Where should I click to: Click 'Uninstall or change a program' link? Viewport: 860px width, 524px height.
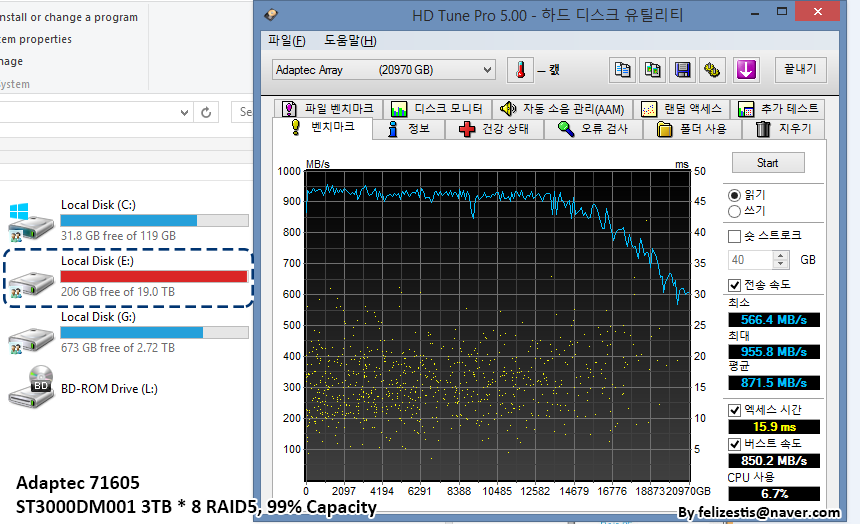coord(69,17)
